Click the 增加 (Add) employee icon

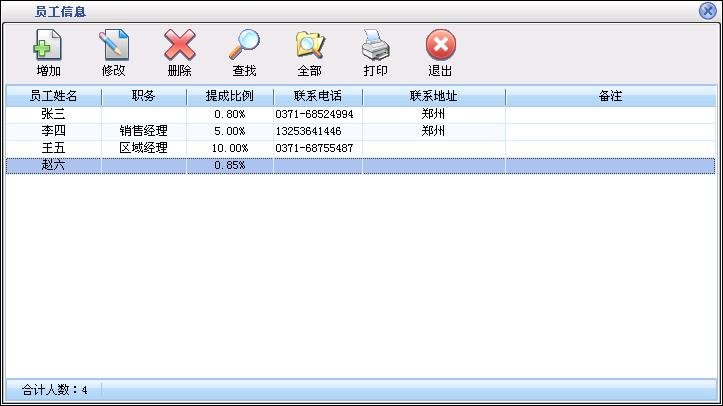pyautogui.click(x=48, y=47)
